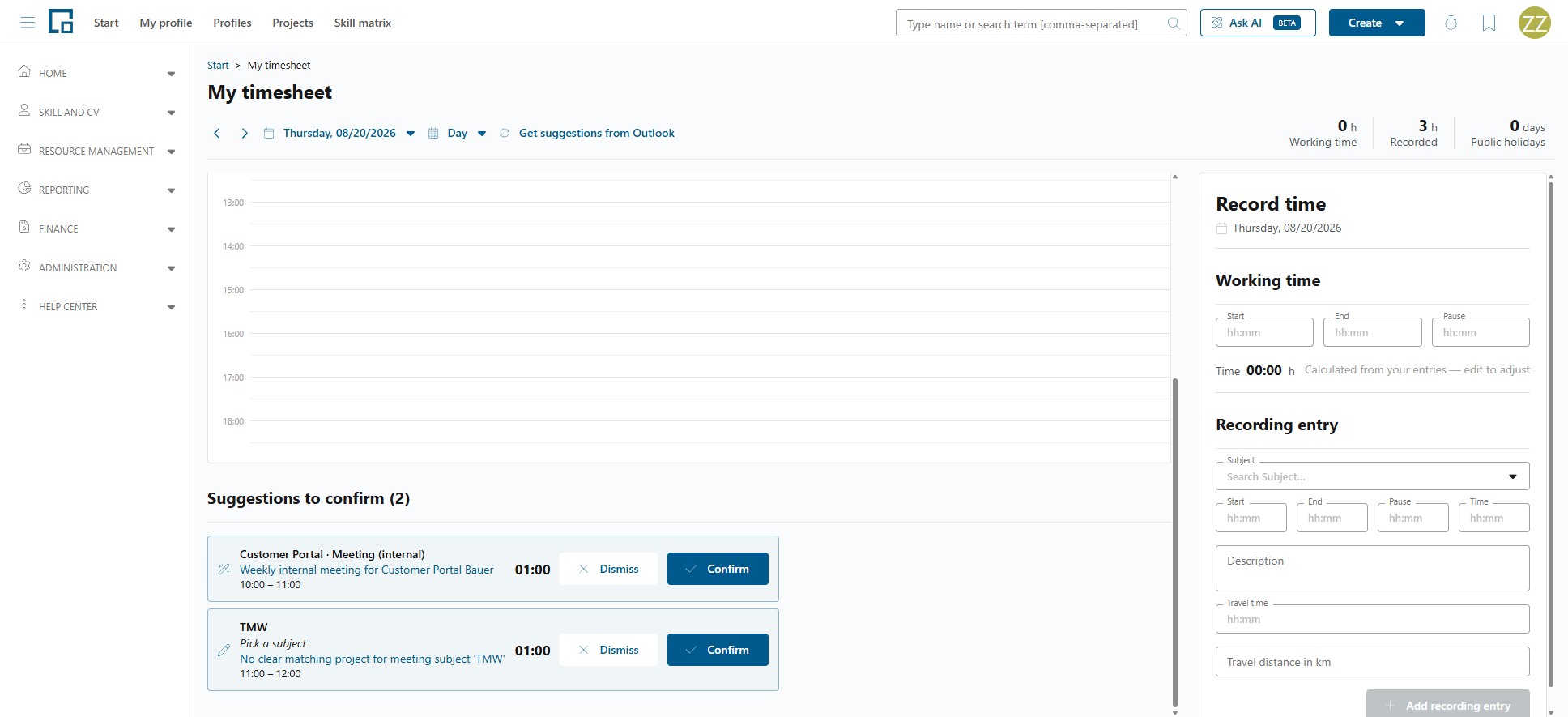Dismiss the TMW suggestion
This screenshot has height=717, width=1568.
tap(608, 650)
